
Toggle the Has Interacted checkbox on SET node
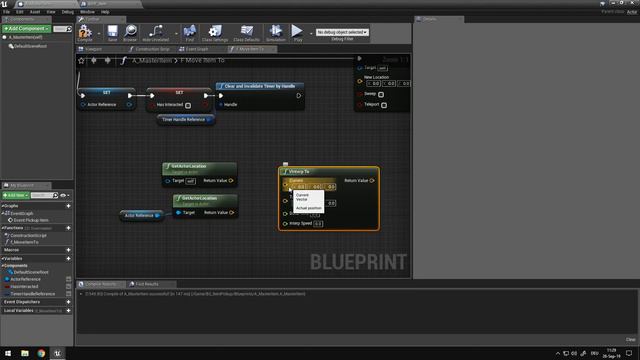[188, 105]
